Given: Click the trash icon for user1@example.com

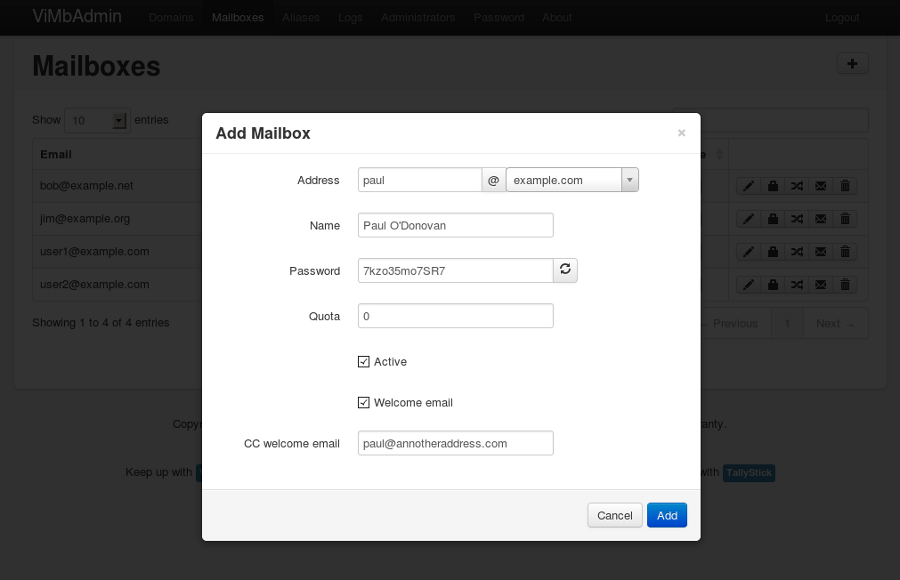Looking at the screenshot, I should point(844,252).
